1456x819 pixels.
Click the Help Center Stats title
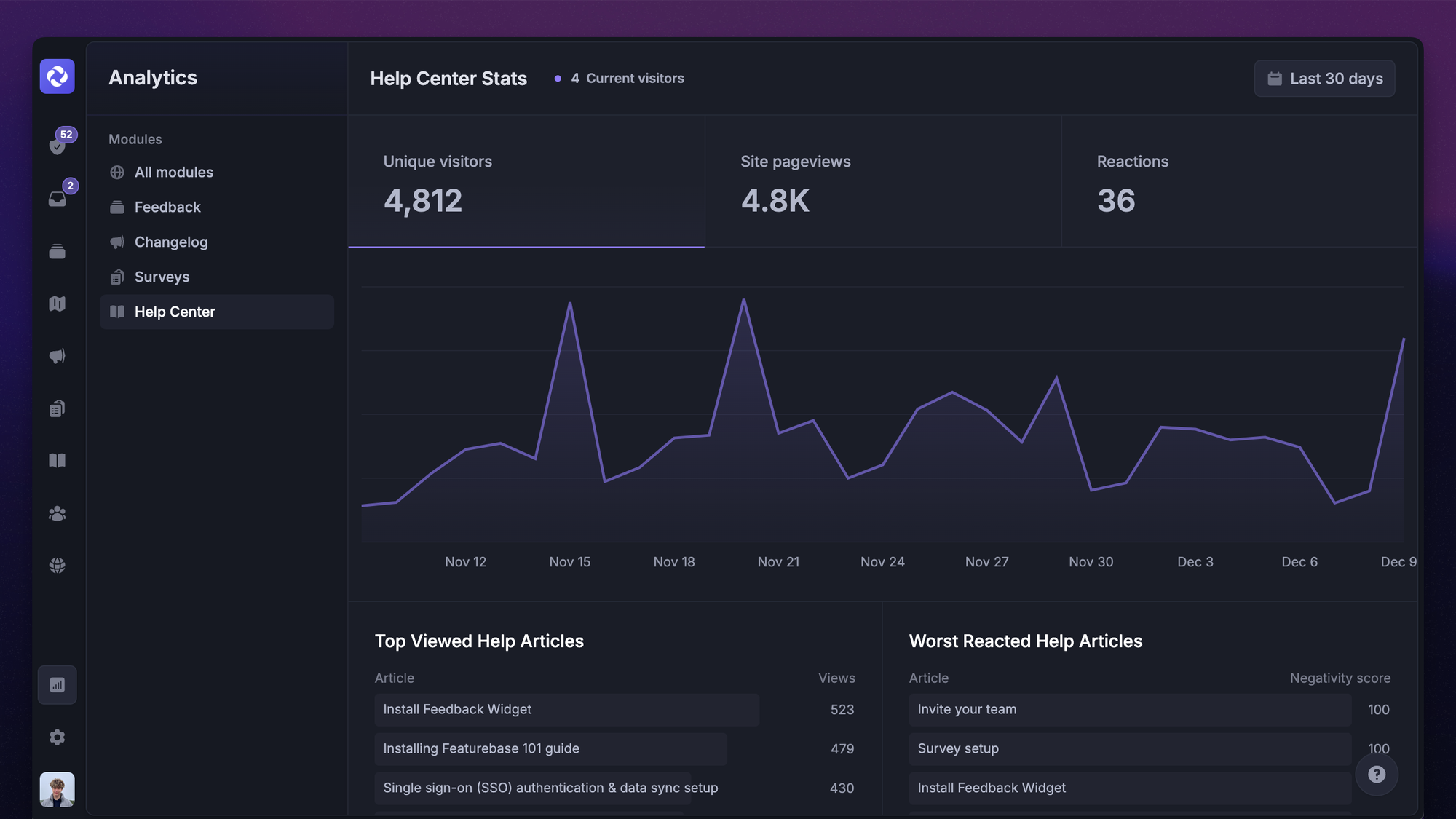click(x=448, y=79)
